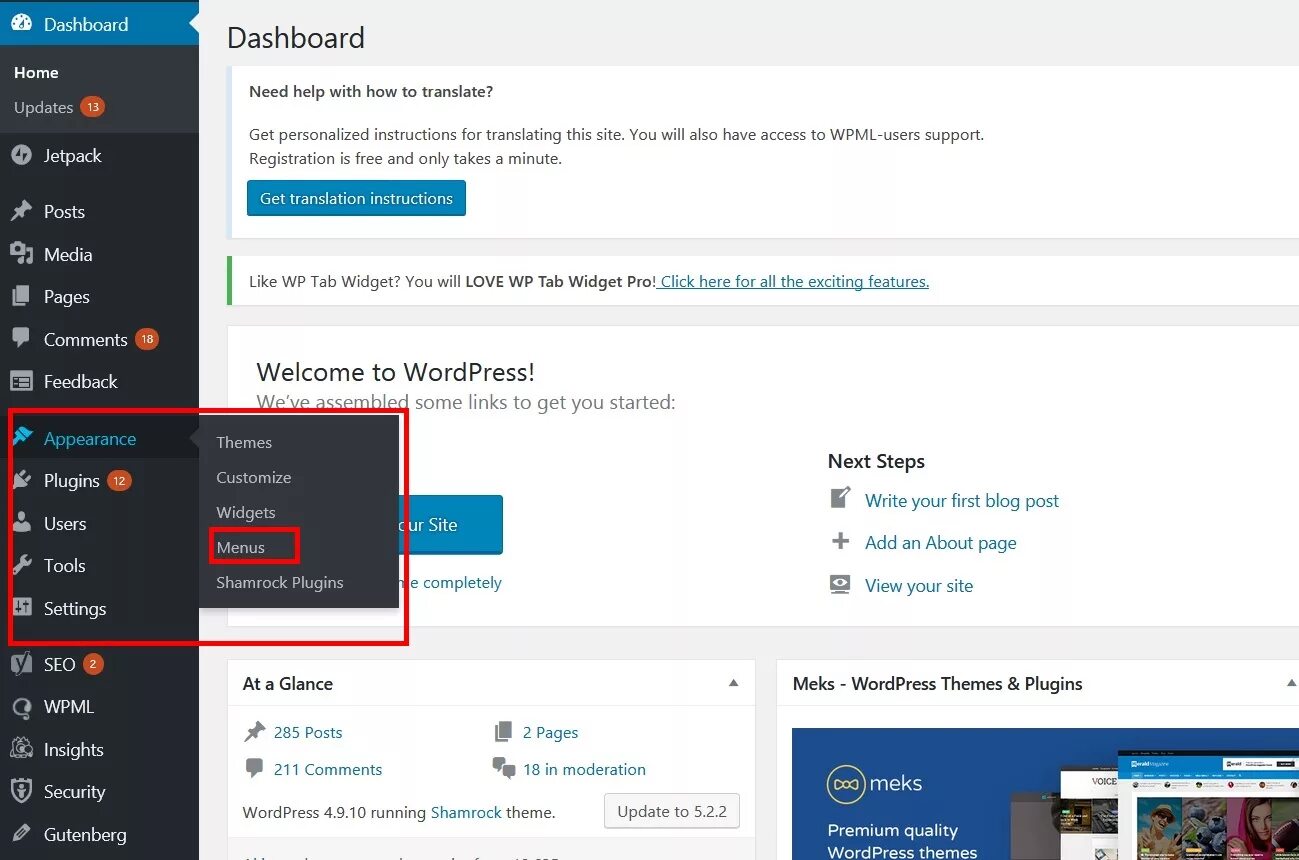Click the 'Next Steps' heading
Viewport: 1299px width, 860px height.
[876, 461]
